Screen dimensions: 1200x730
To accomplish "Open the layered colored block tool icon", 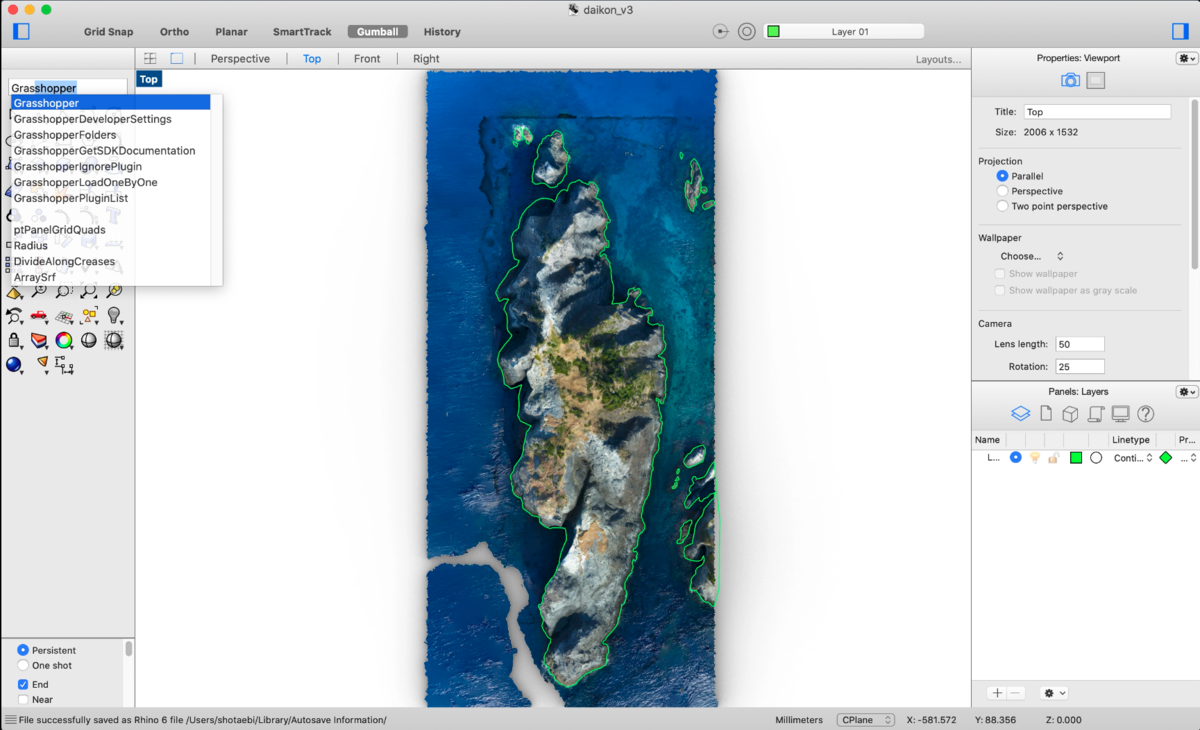I will point(39,341).
